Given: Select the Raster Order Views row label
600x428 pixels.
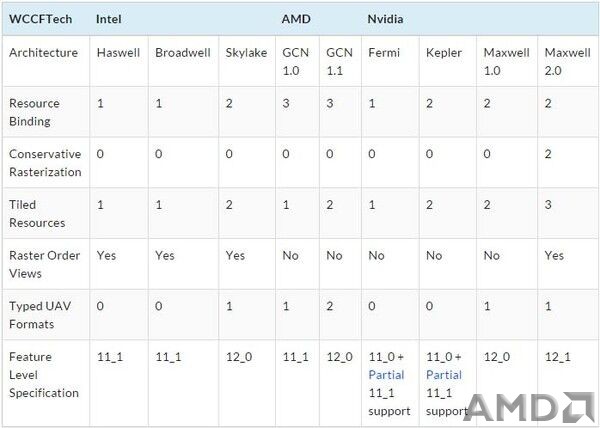Looking at the screenshot, I should pyautogui.click(x=44, y=264).
